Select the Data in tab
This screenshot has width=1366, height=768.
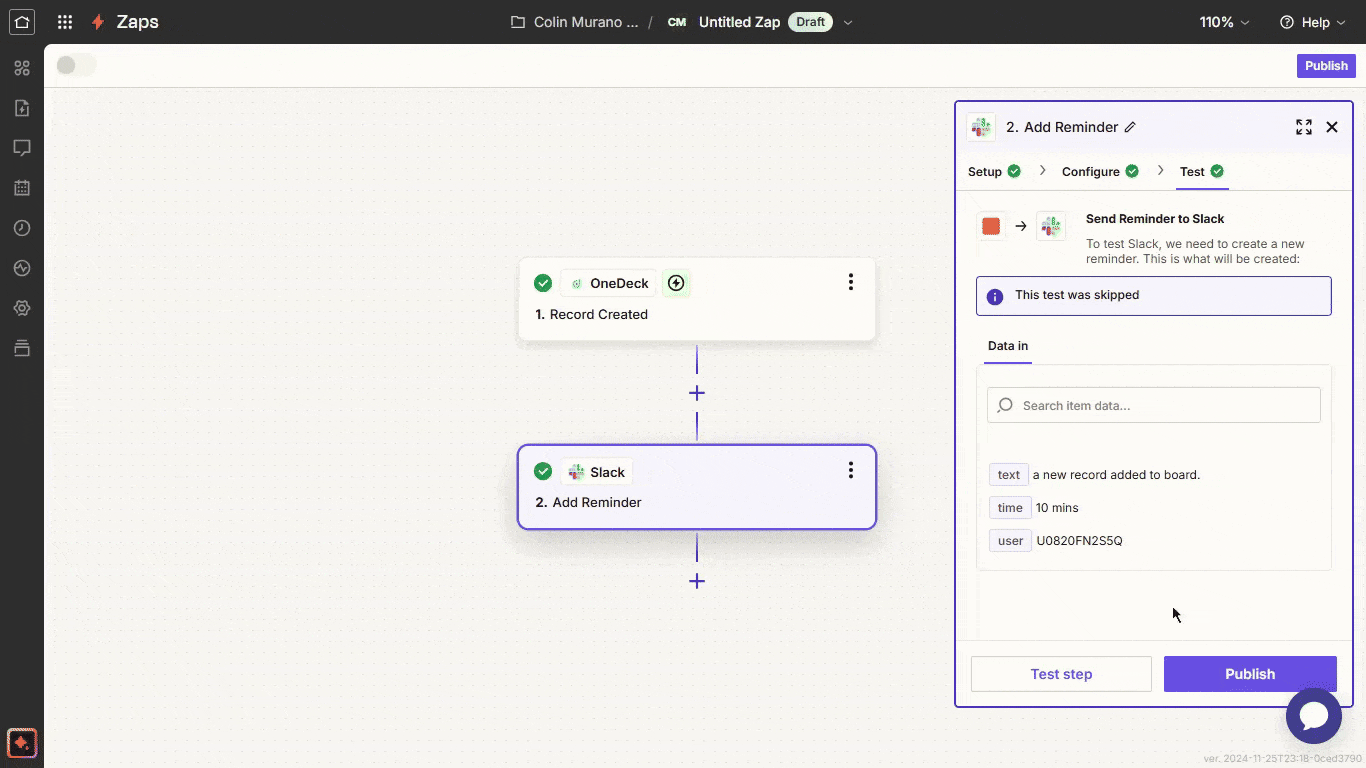tap(1008, 346)
